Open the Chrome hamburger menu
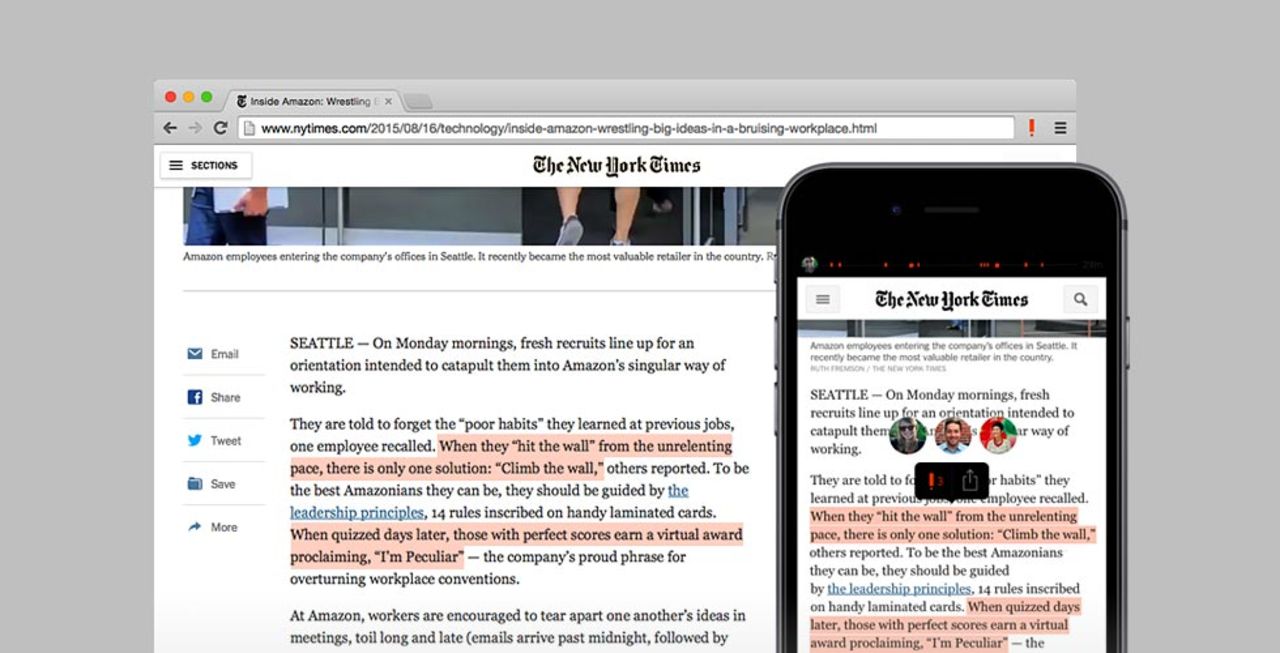The height and width of the screenshot is (653, 1280). [x=1060, y=128]
